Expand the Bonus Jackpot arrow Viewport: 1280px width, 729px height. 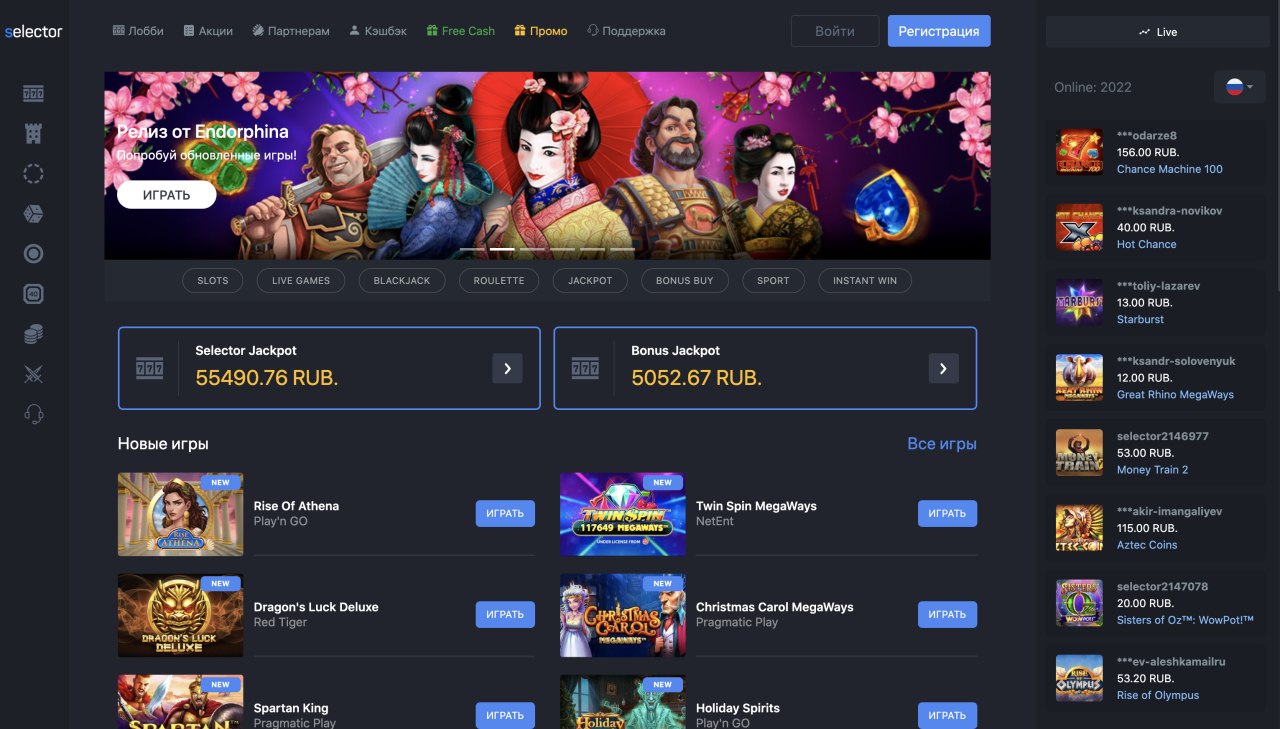(943, 368)
